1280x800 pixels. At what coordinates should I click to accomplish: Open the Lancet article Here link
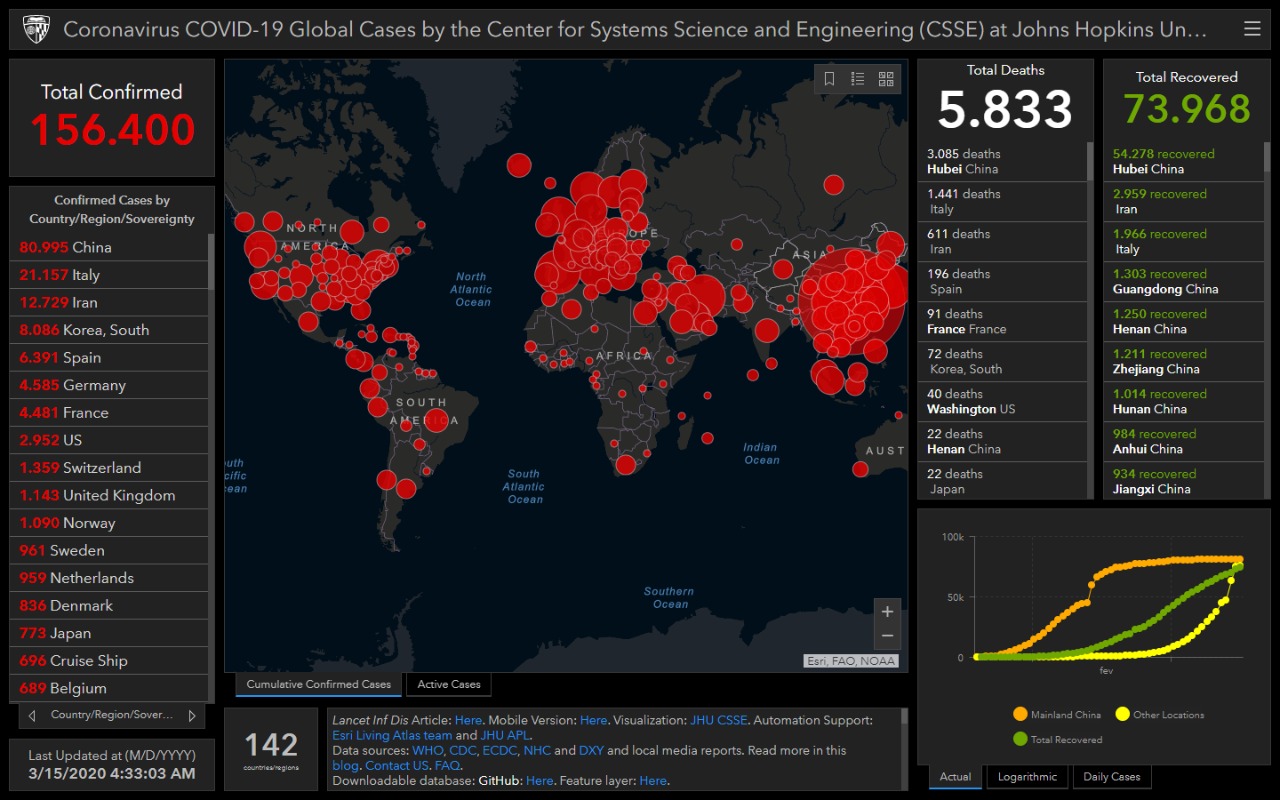pyautogui.click(x=468, y=720)
